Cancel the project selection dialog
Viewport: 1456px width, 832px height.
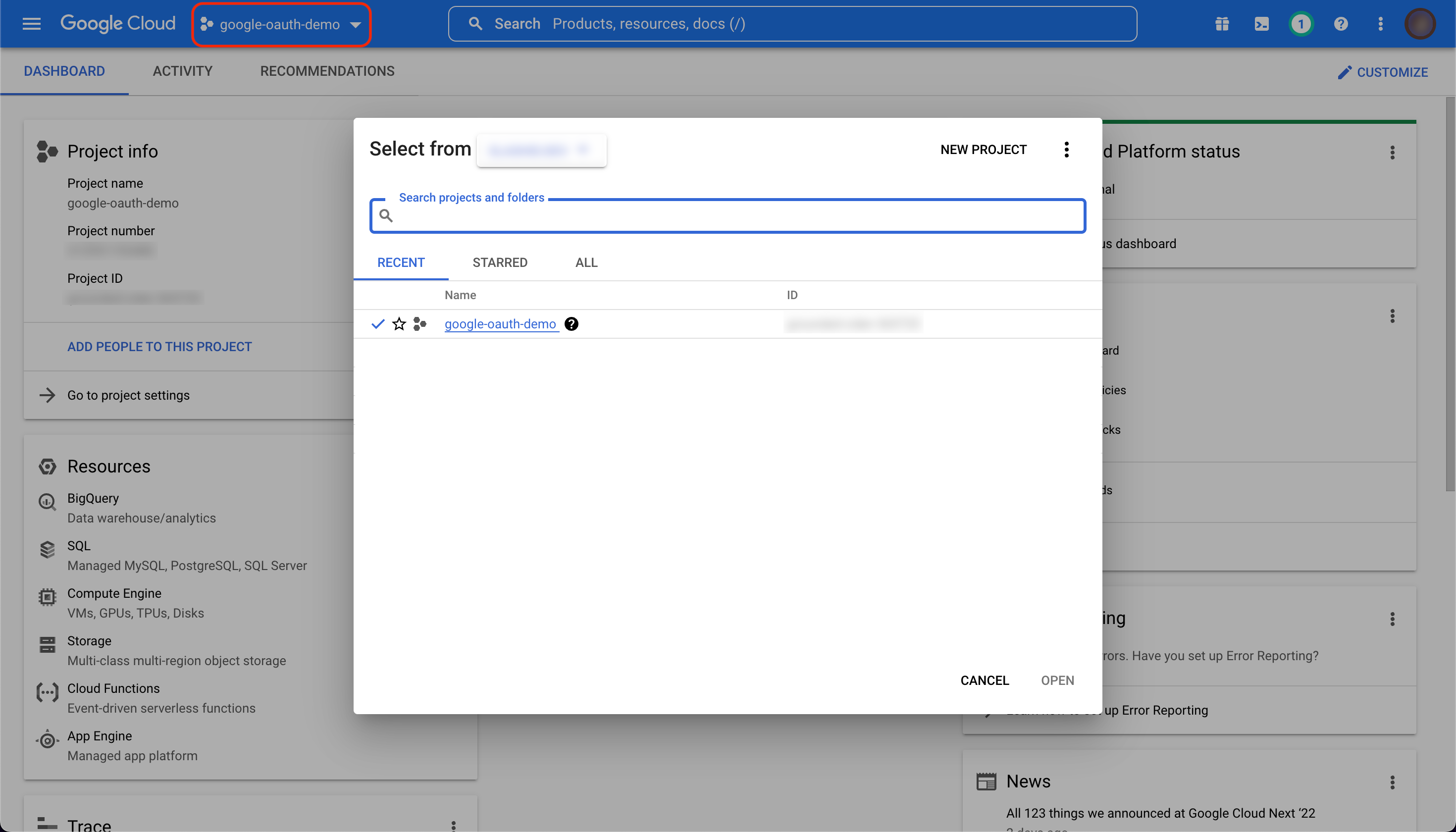click(x=985, y=680)
